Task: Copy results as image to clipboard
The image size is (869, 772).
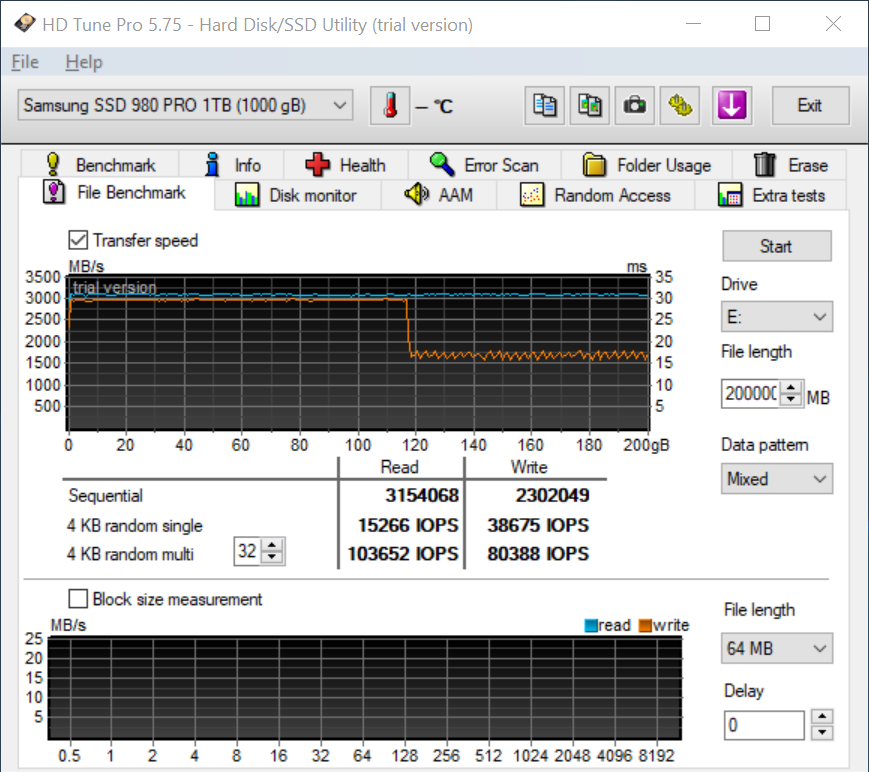Action: [x=590, y=105]
